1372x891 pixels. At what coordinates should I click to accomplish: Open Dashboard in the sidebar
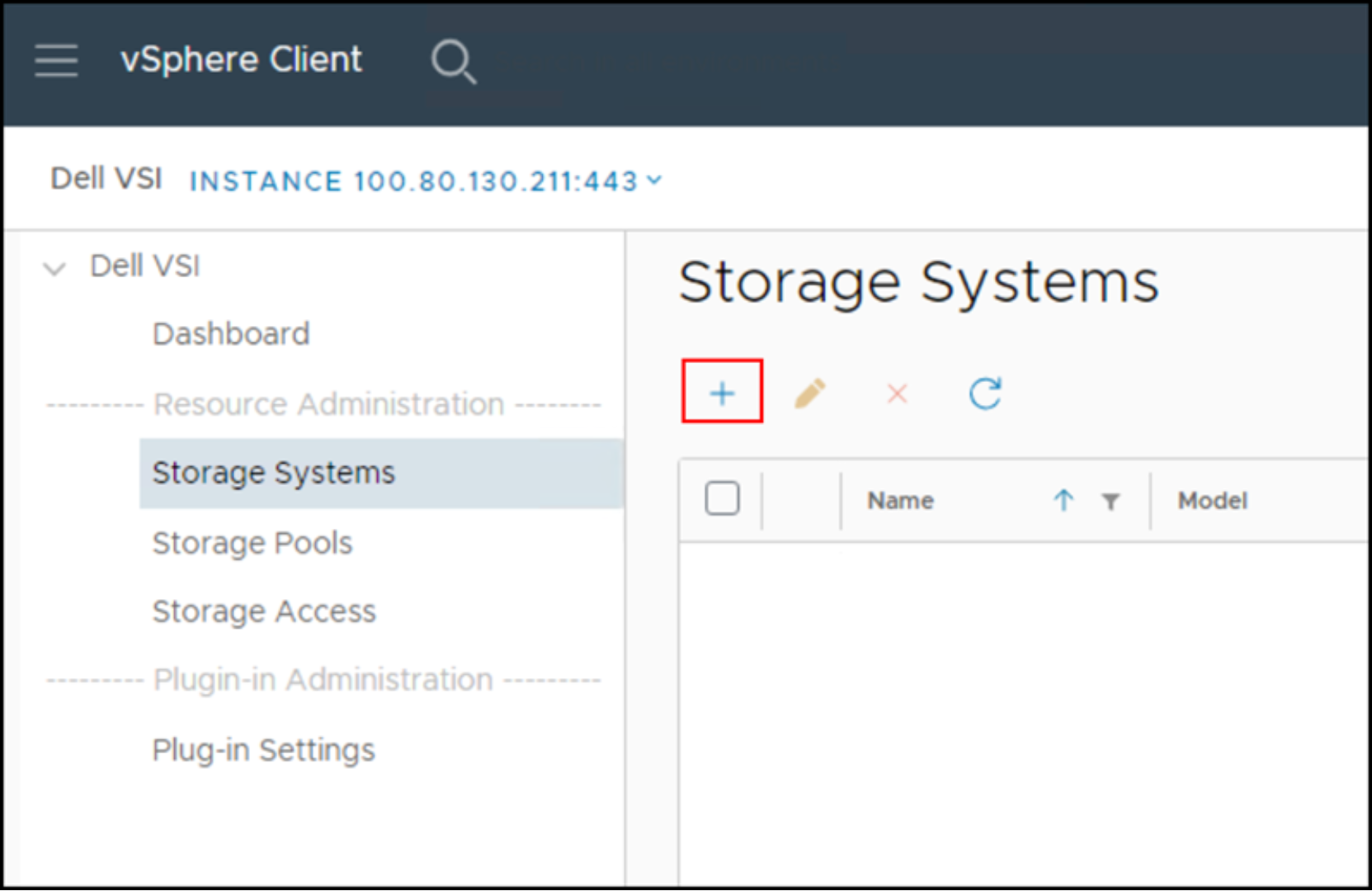point(231,334)
